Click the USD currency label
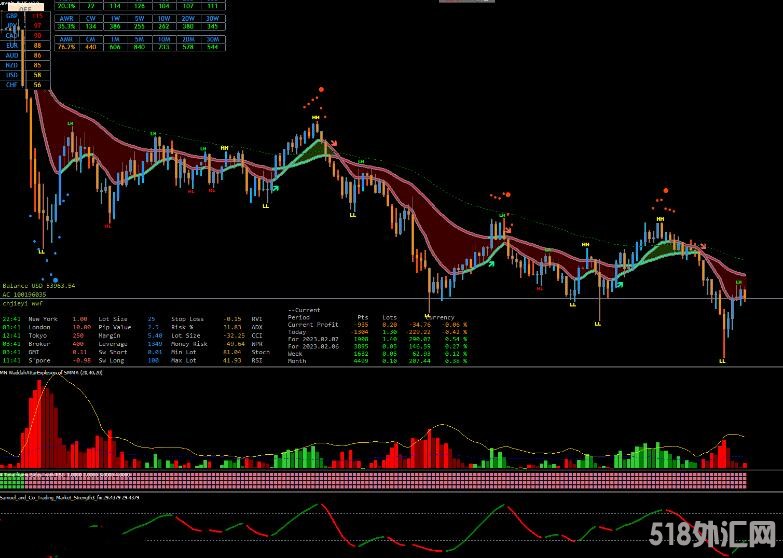This screenshot has height=558, width=783. click(12, 75)
